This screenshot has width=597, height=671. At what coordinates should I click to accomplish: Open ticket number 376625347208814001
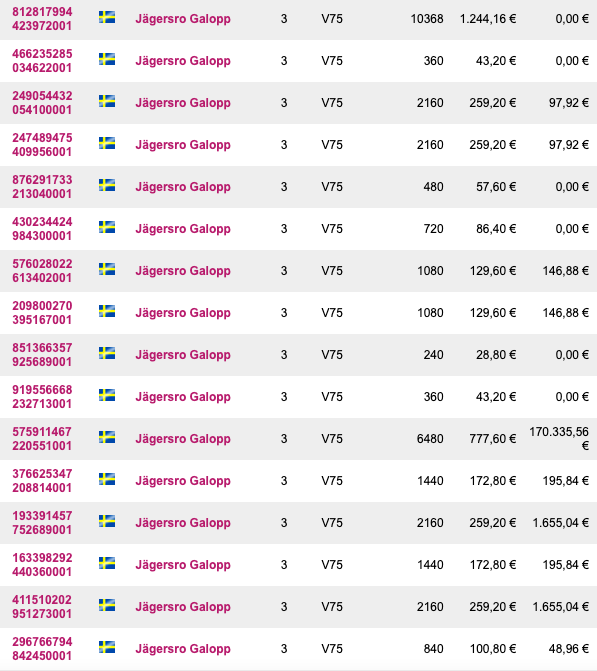(x=42, y=481)
